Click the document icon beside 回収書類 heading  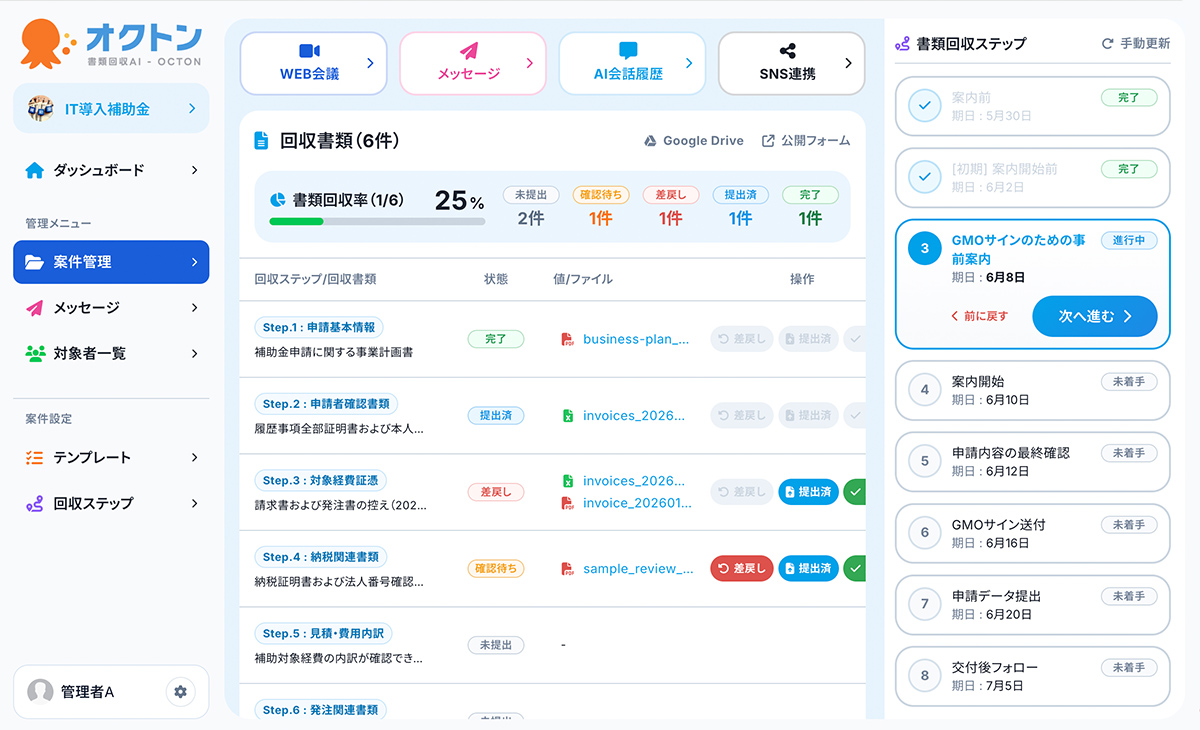tap(261, 141)
